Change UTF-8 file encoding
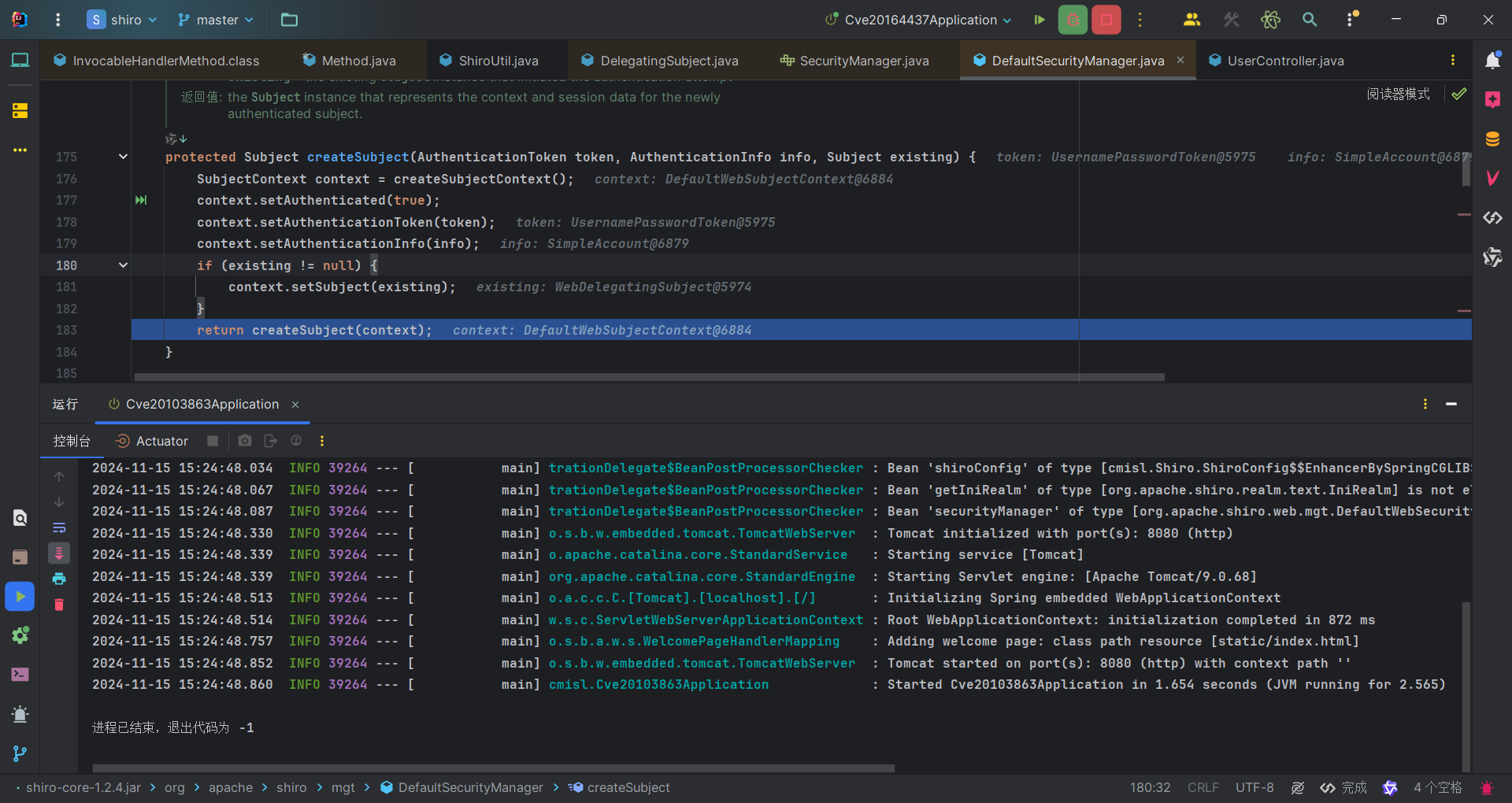 tap(1254, 787)
